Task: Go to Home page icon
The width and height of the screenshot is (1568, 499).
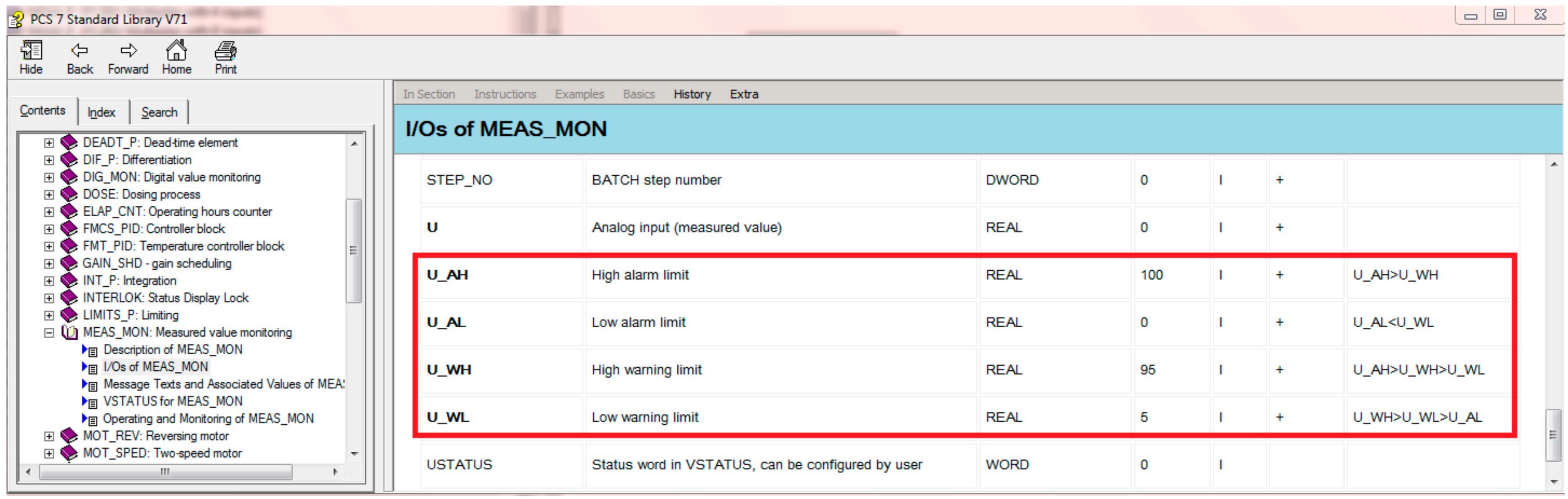Action: point(177,51)
